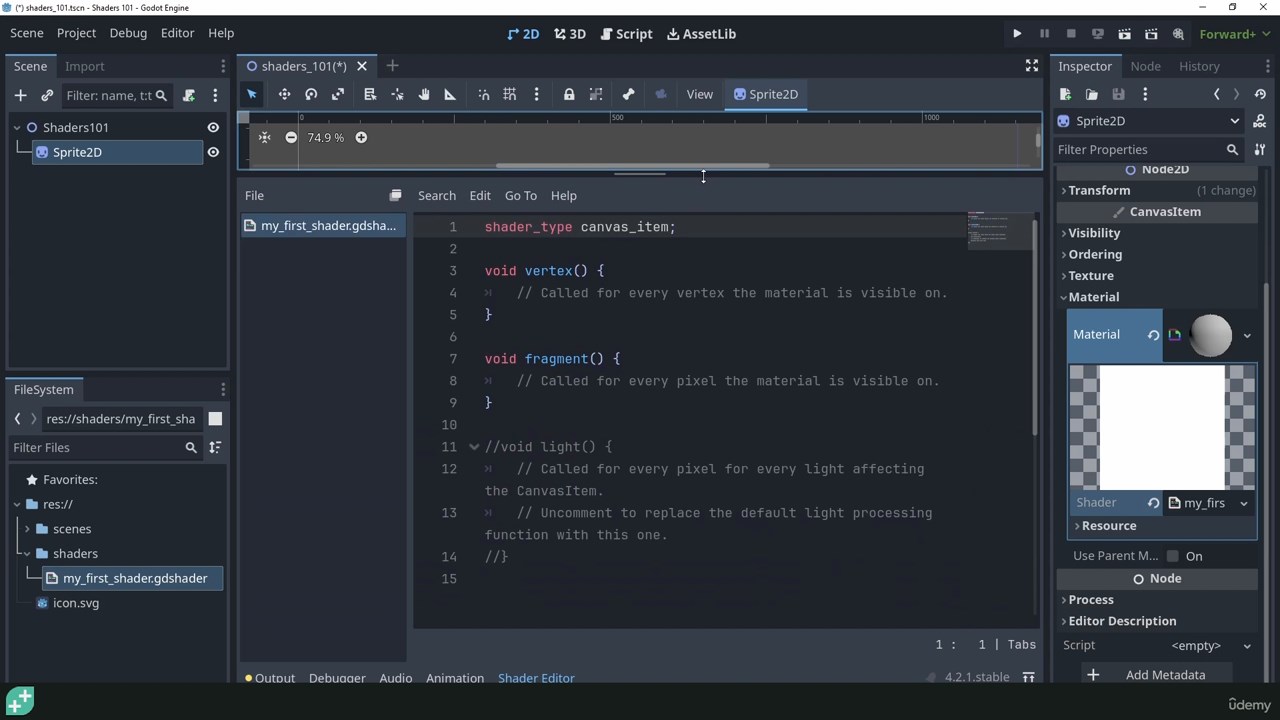
Task: Open the Forward+ renderer dropdown
Action: [x=1234, y=34]
